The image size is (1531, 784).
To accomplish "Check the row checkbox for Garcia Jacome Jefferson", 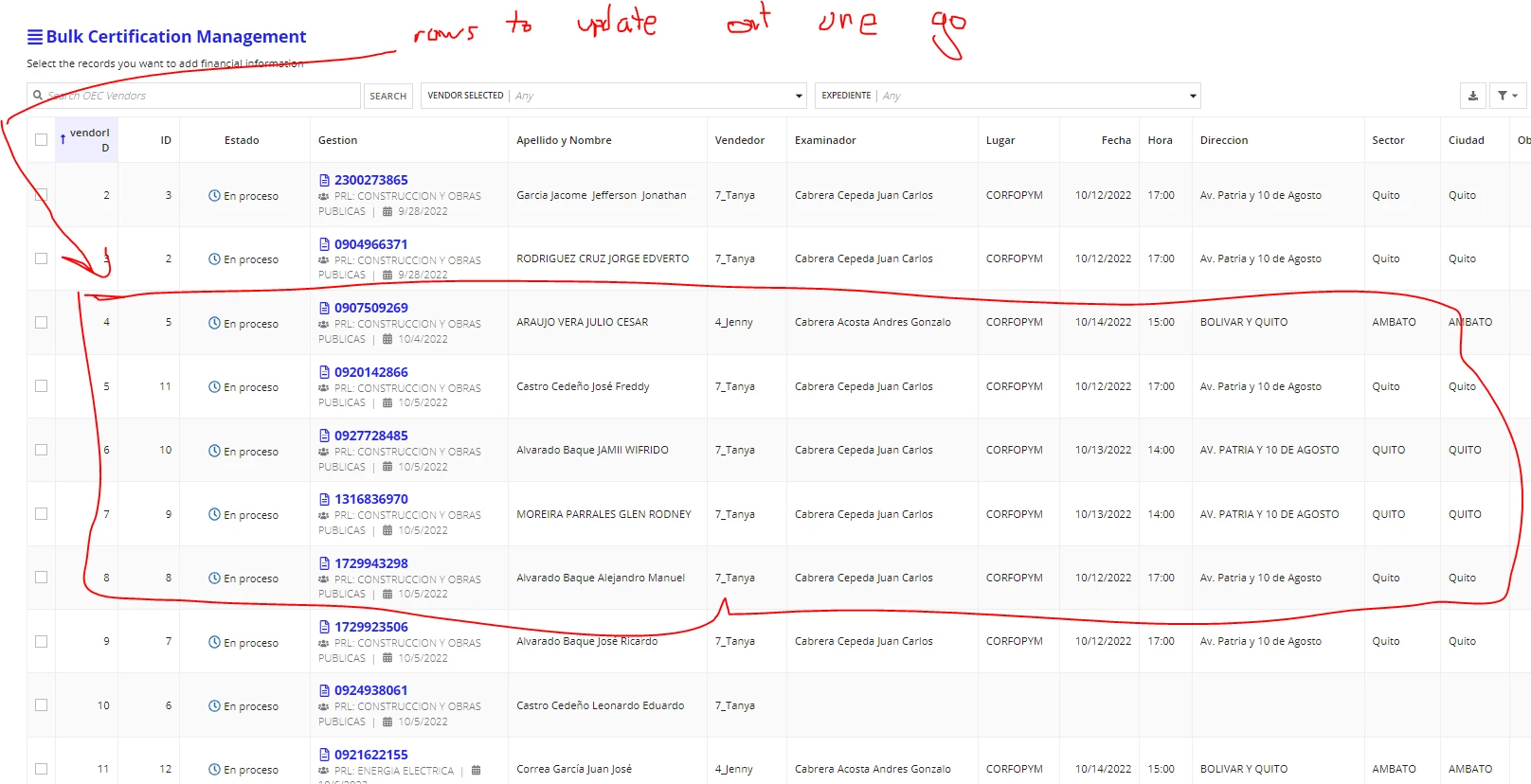I will pos(41,195).
